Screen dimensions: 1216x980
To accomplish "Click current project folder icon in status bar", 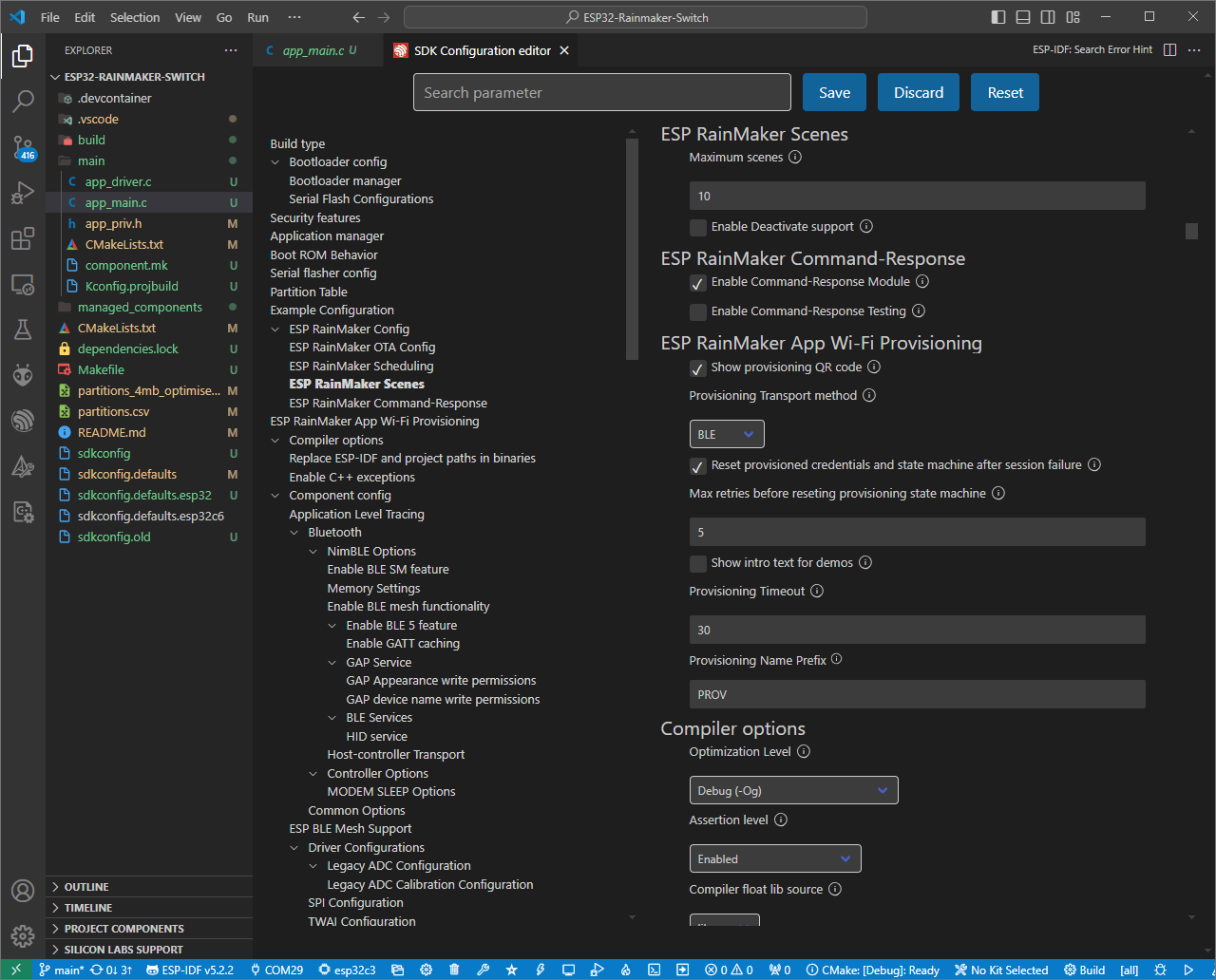I will click(397, 970).
